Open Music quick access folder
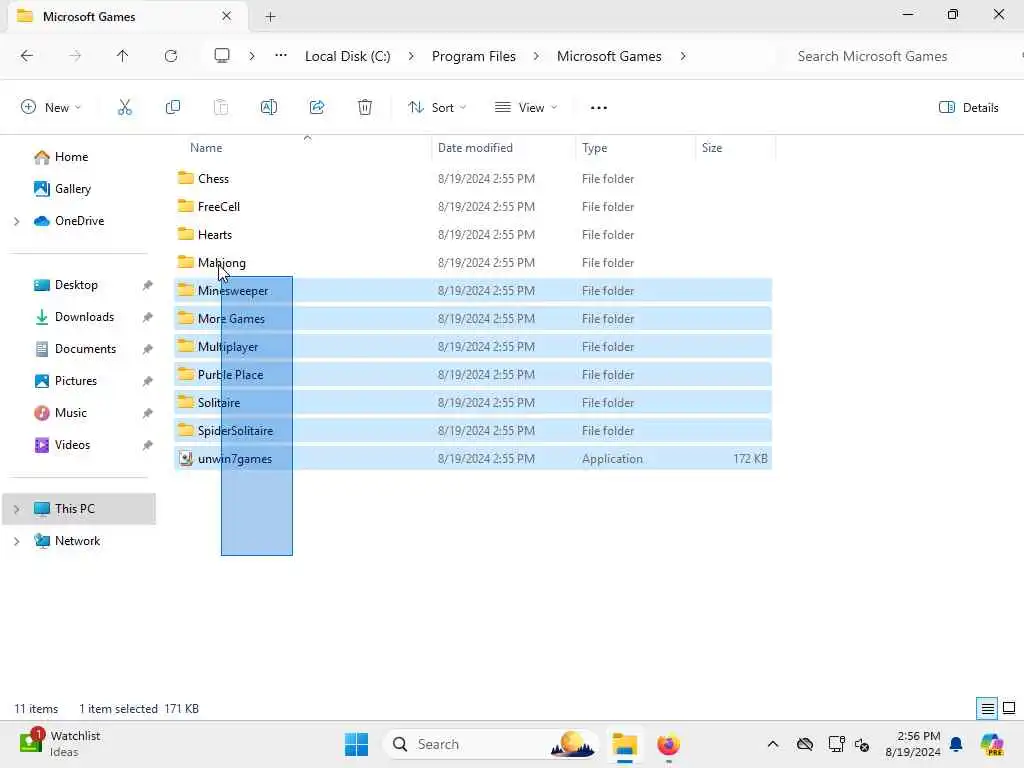The width and height of the screenshot is (1024, 768). [x=71, y=413]
